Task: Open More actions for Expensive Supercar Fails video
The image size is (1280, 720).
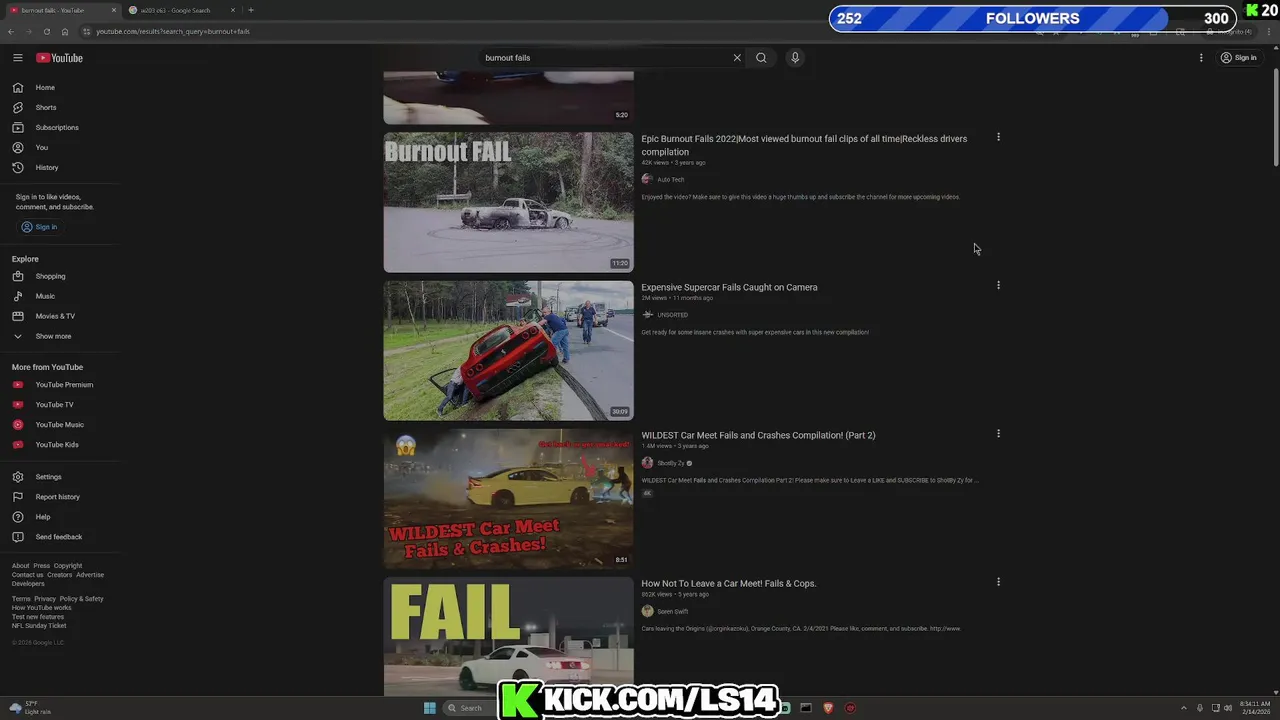Action: pyautogui.click(x=998, y=285)
